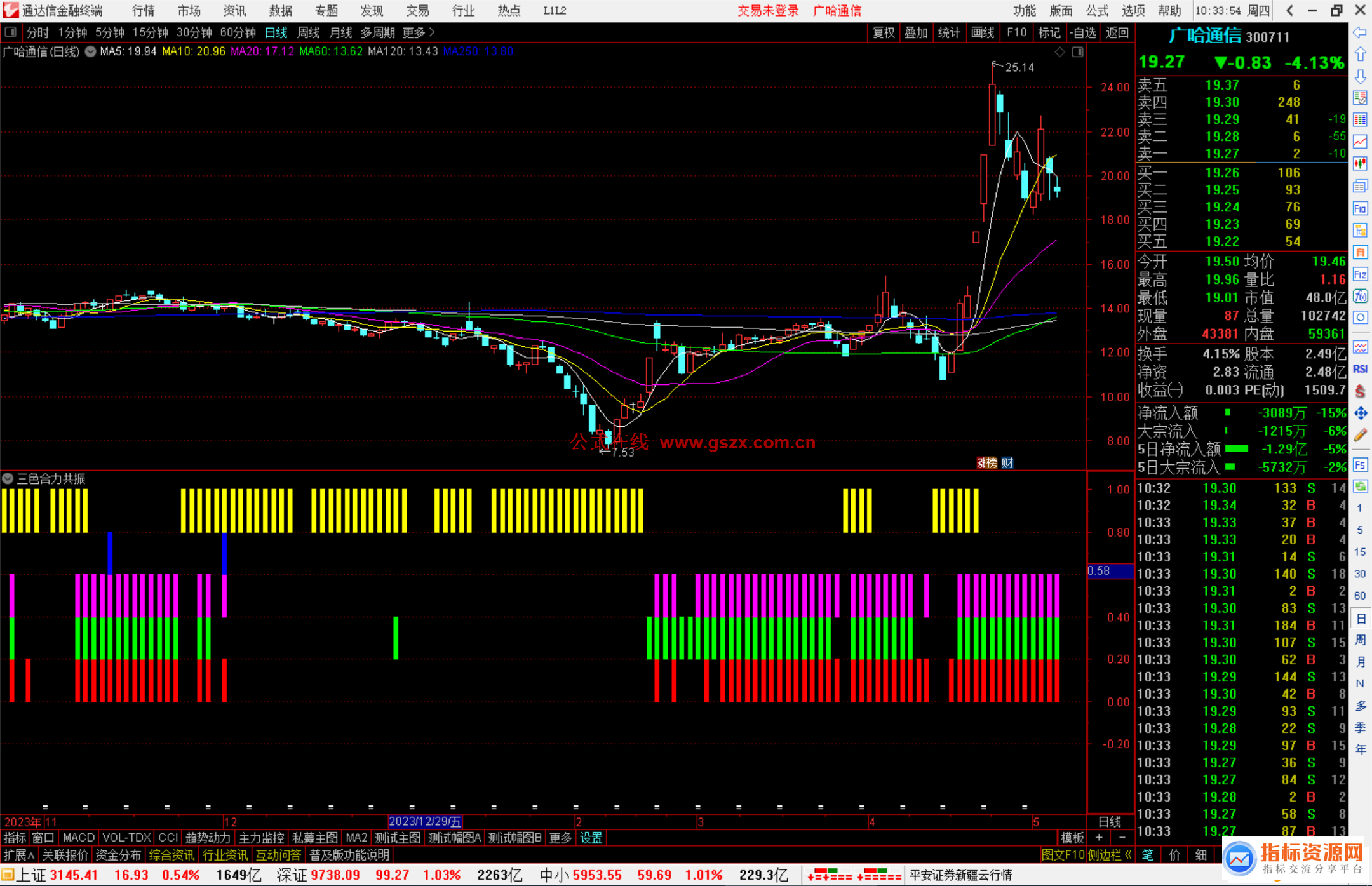Click the circle icon in right sidebar

1360,318
